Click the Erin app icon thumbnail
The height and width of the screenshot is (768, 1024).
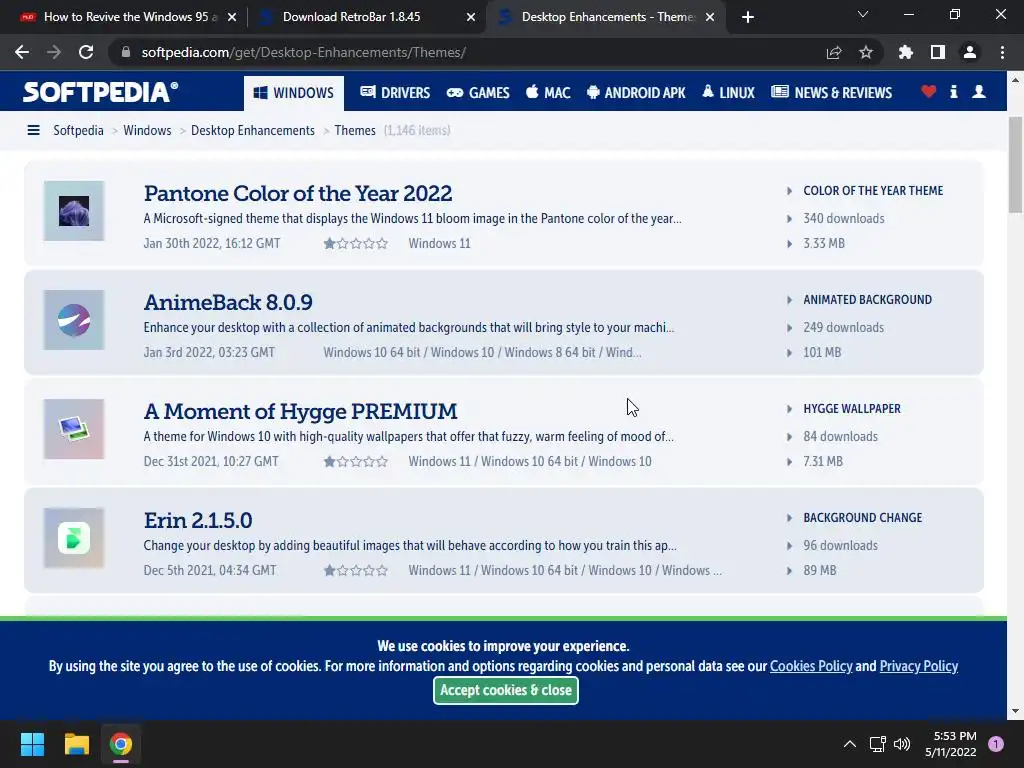coord(74,538)
